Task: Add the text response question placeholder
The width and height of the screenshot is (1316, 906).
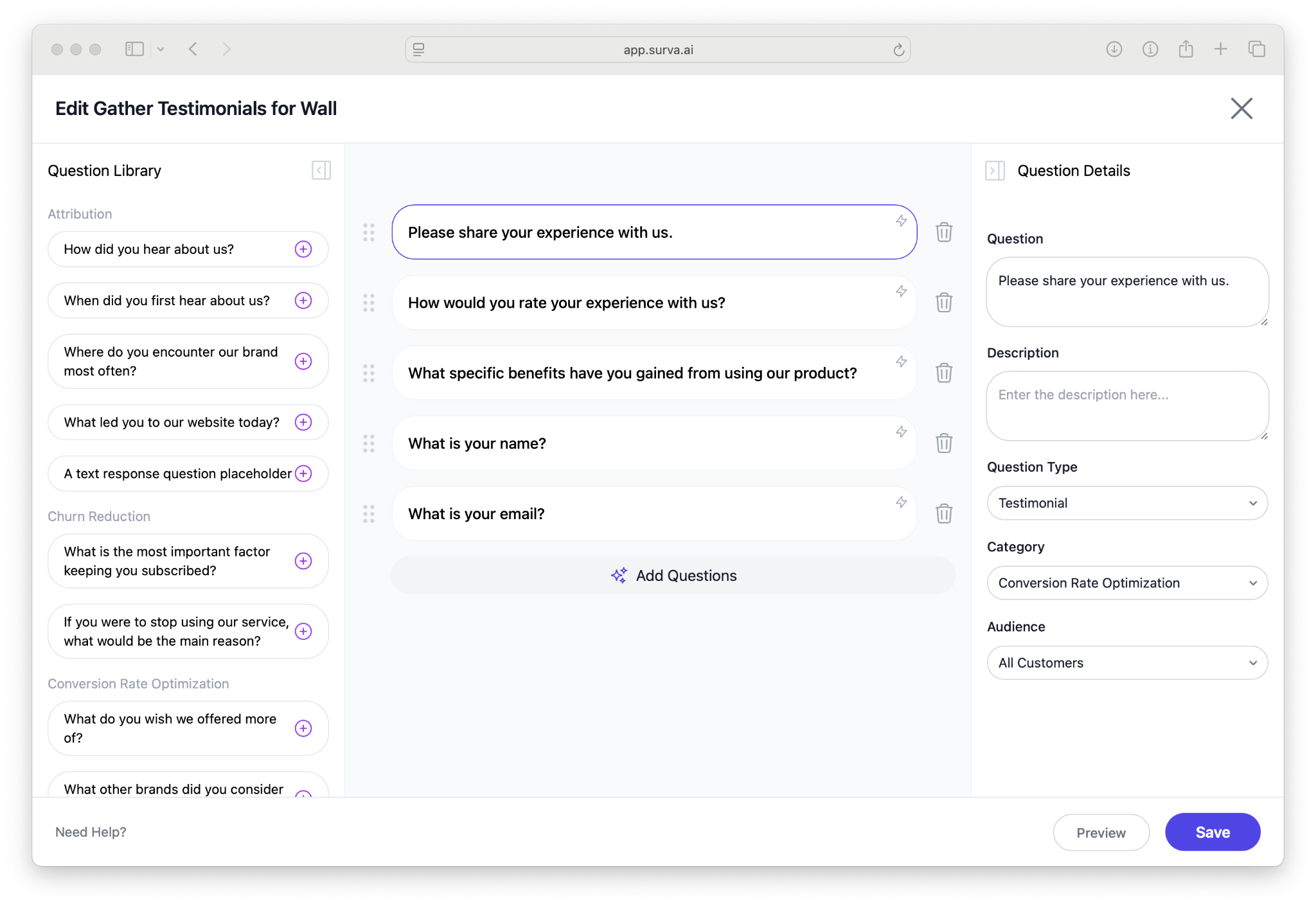Action: click(303, 474)
